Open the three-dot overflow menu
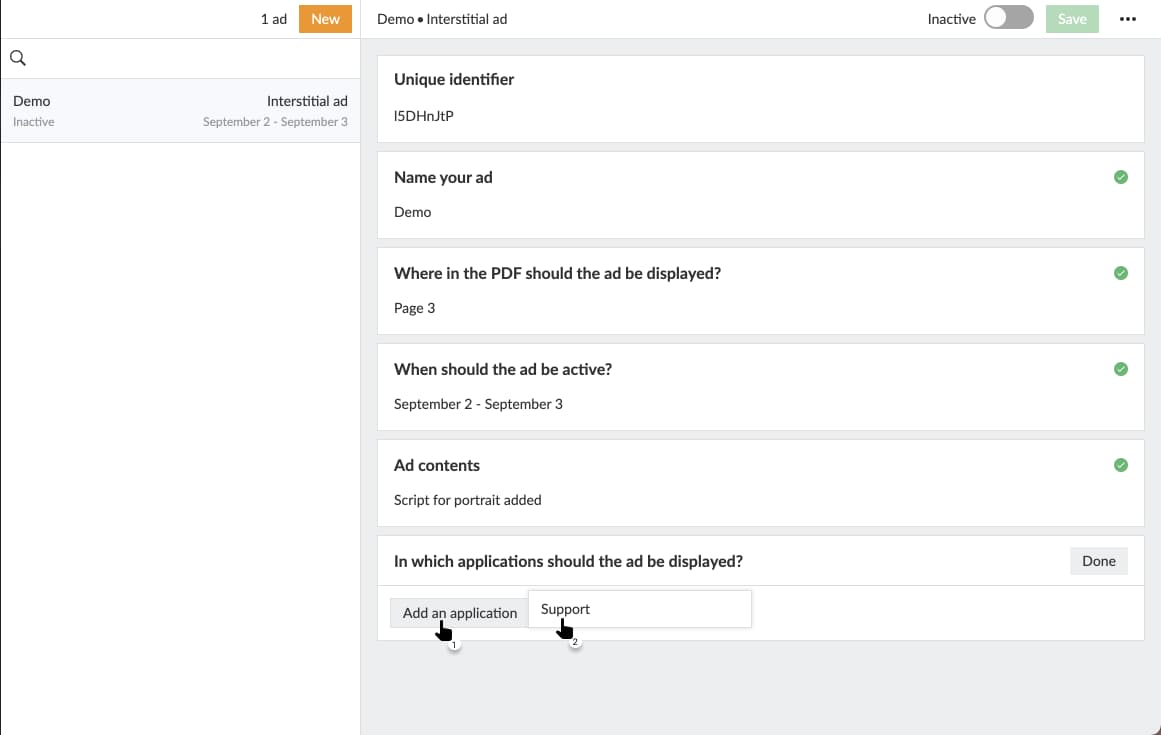Viewport: 1161px width, 735px height. coord(1128,19)
